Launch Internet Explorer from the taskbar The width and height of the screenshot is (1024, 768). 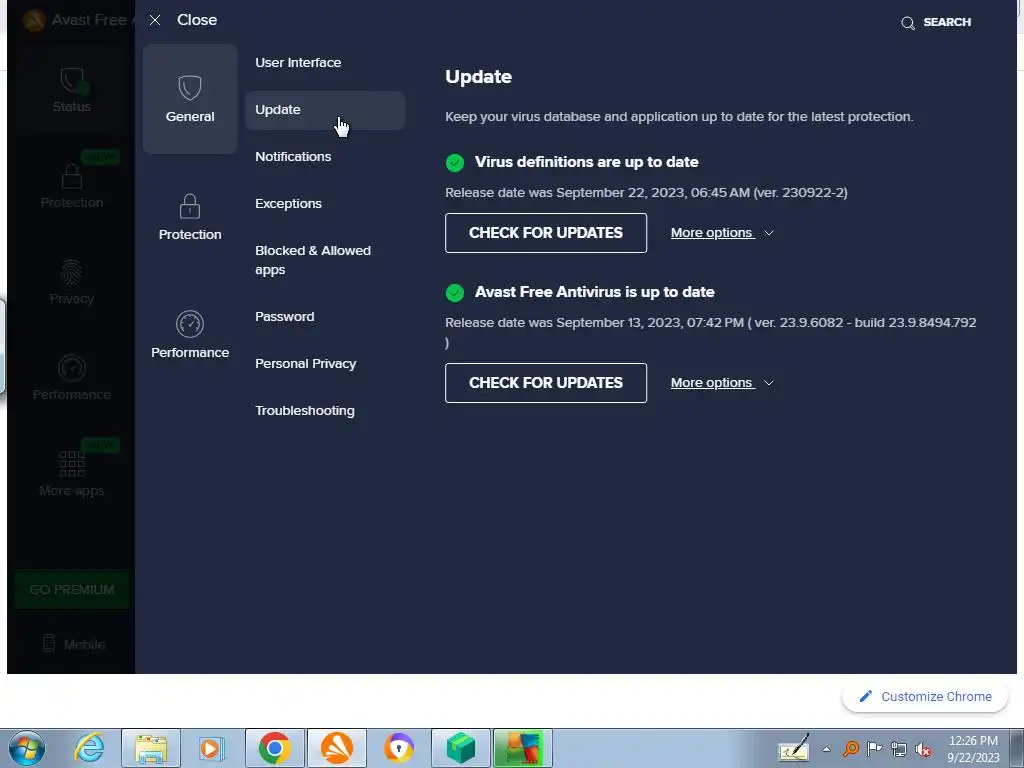coord(89,749)
